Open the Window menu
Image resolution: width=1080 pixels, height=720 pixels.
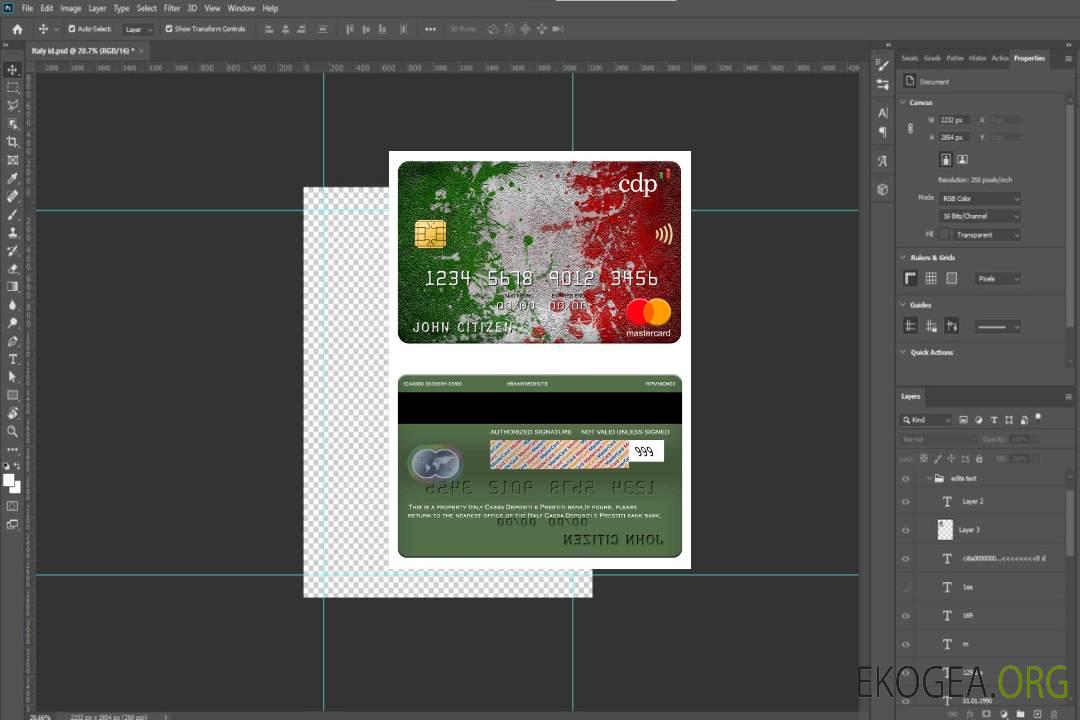tap(241, 8)
